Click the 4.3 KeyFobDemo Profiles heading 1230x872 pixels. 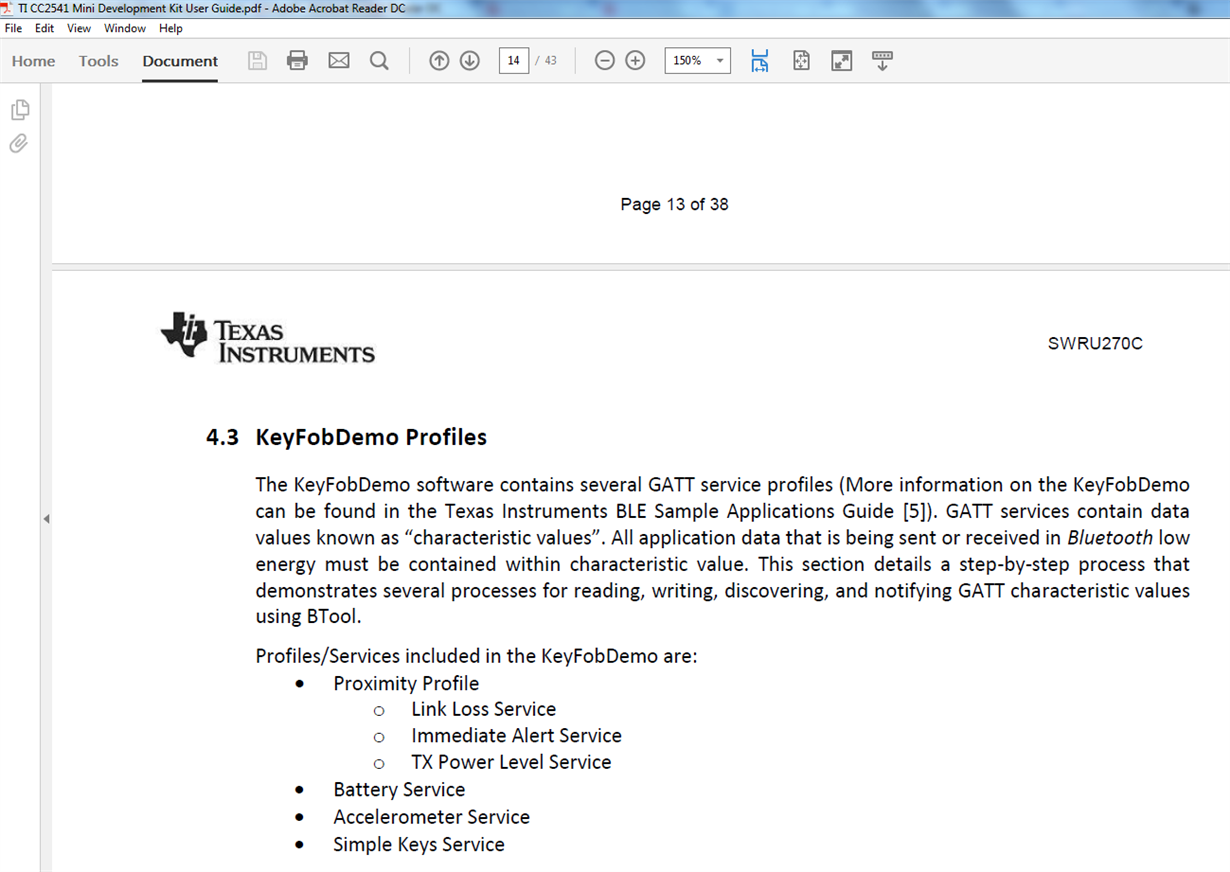tap(346, 437)
